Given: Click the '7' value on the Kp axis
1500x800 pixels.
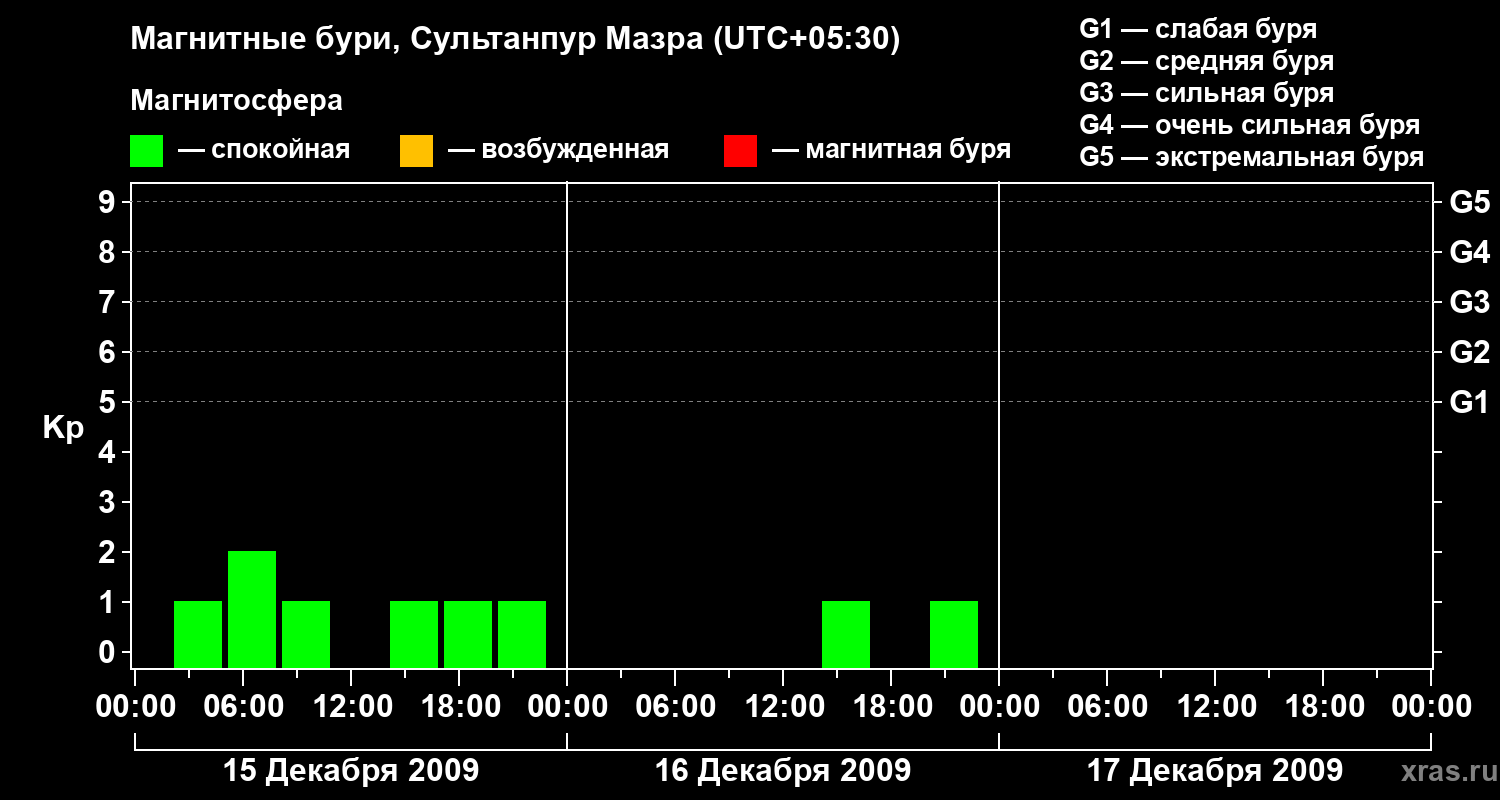Looking at the screenshot, I should 109,302.
